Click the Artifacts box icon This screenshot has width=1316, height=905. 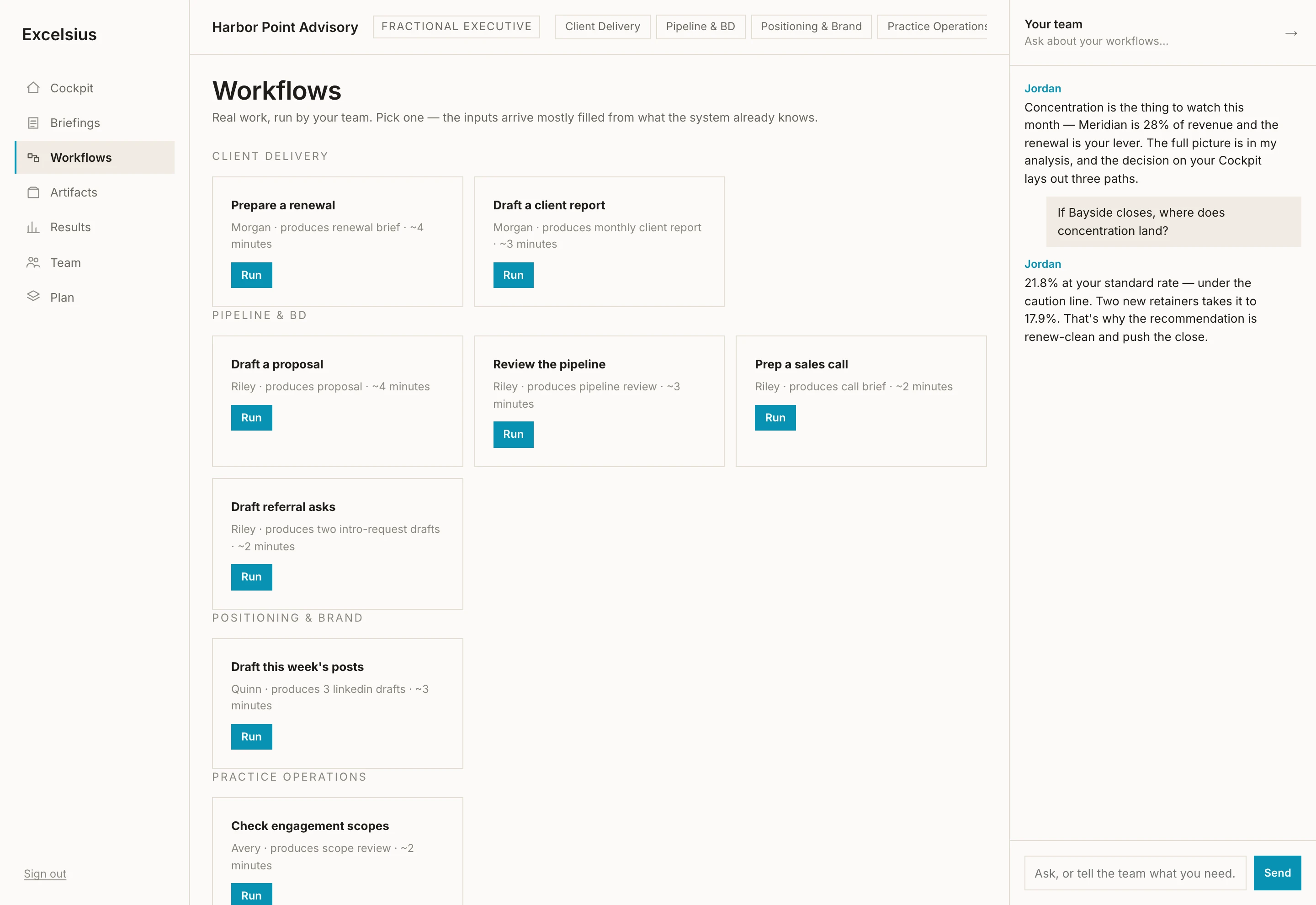coord(33,192)
